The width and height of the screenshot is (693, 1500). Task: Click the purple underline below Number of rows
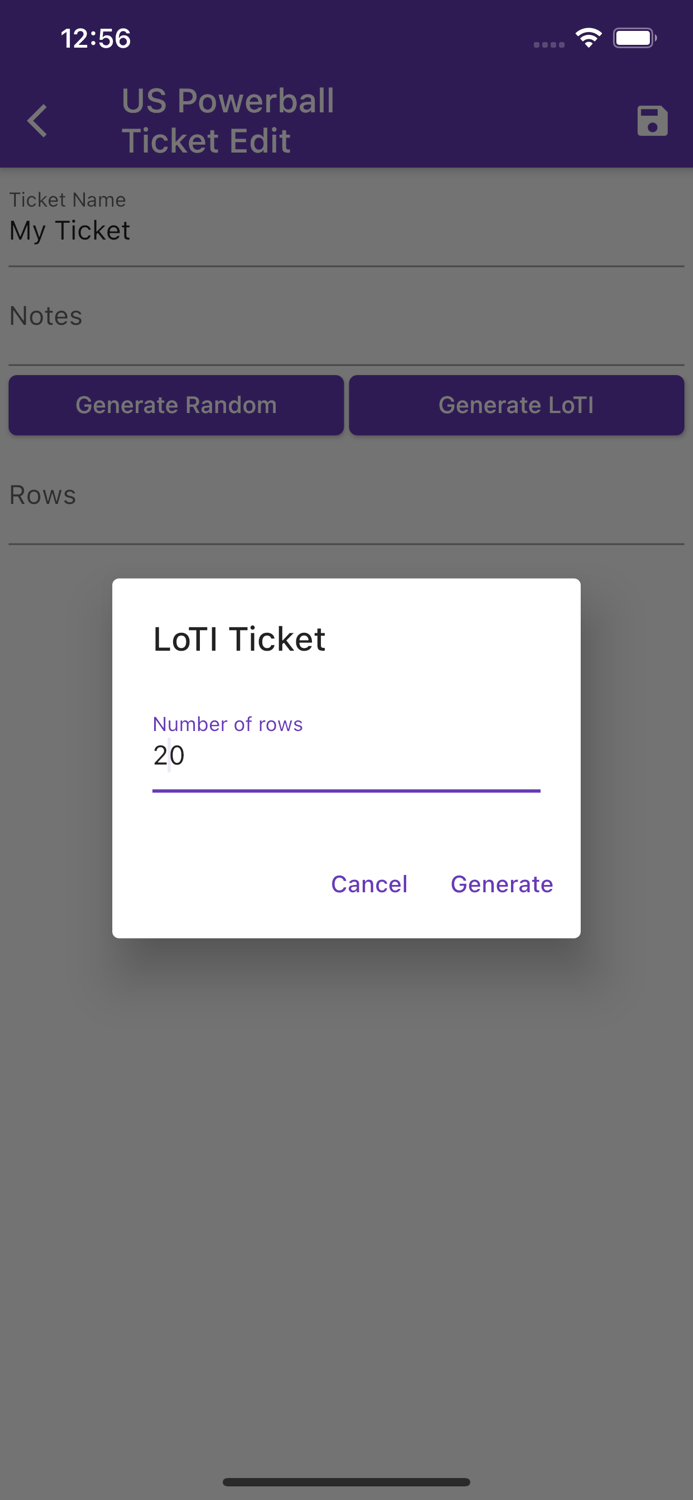[x=345, y=791]
